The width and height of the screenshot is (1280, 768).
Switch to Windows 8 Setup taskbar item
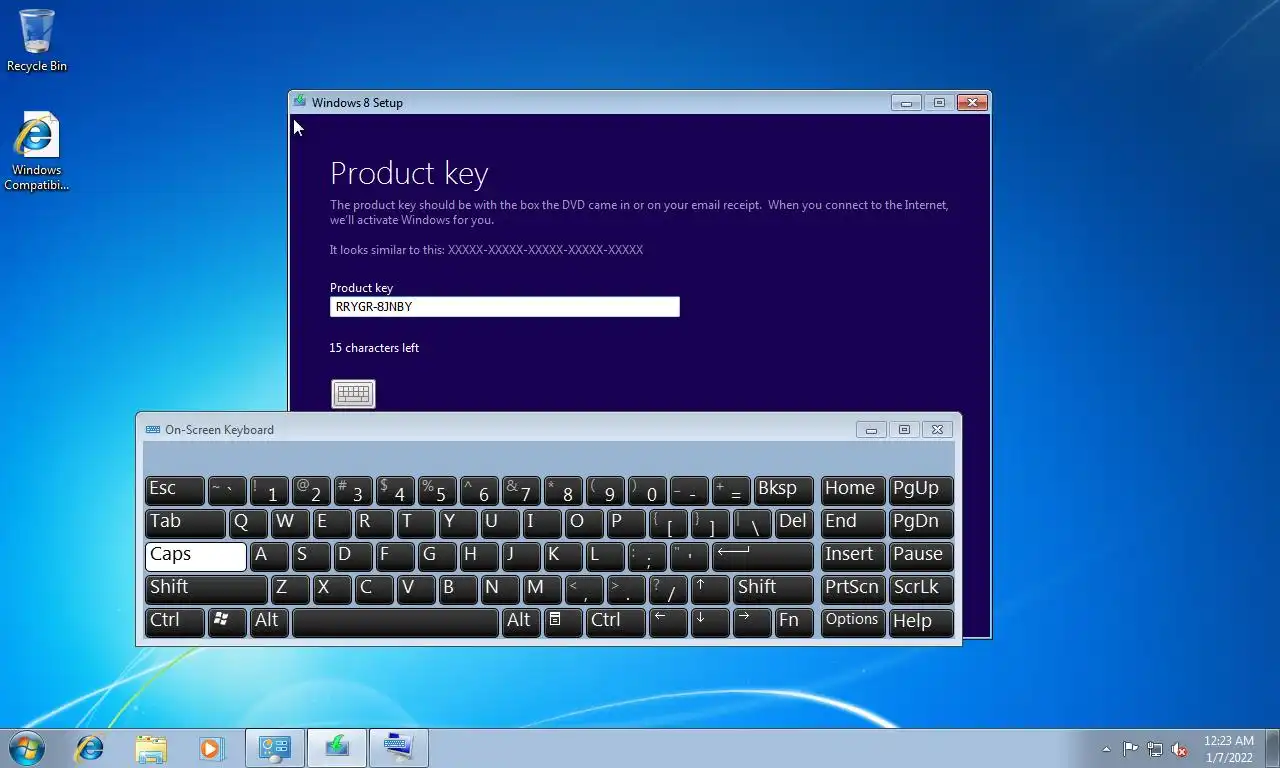point(337,747)
